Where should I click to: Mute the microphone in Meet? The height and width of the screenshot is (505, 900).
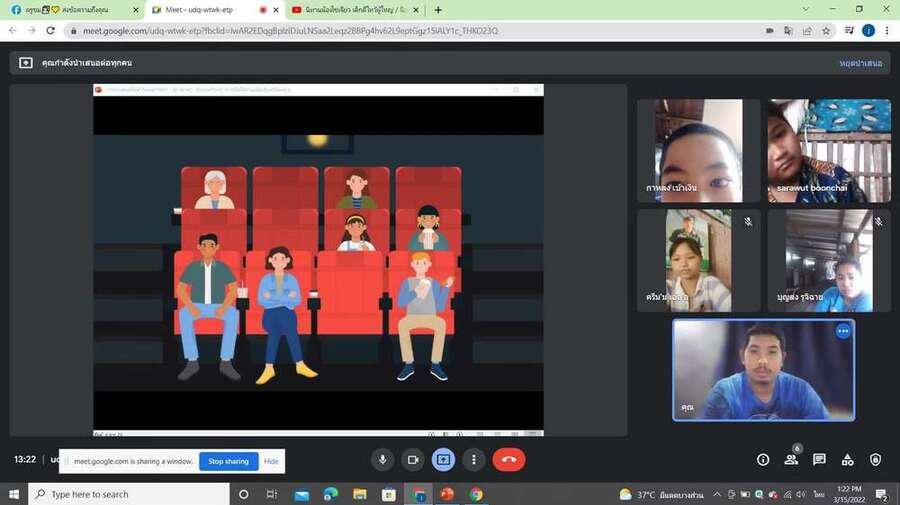382,459
